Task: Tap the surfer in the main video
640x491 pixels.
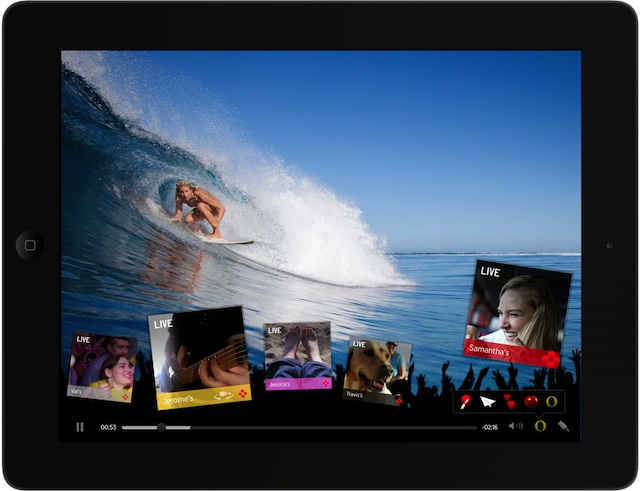Action: click(x=201, y=208)
